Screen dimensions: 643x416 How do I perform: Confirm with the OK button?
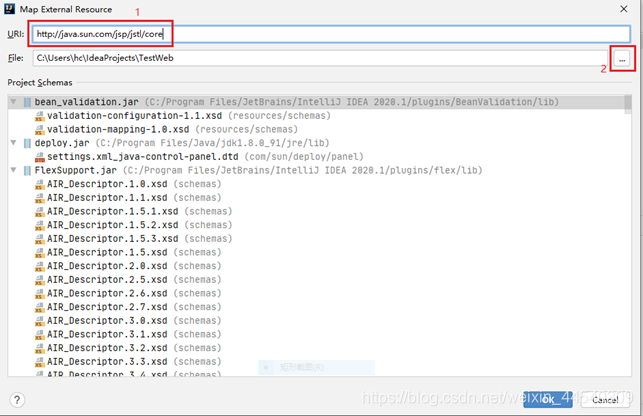pyautogui.click(x=548, y=399)
